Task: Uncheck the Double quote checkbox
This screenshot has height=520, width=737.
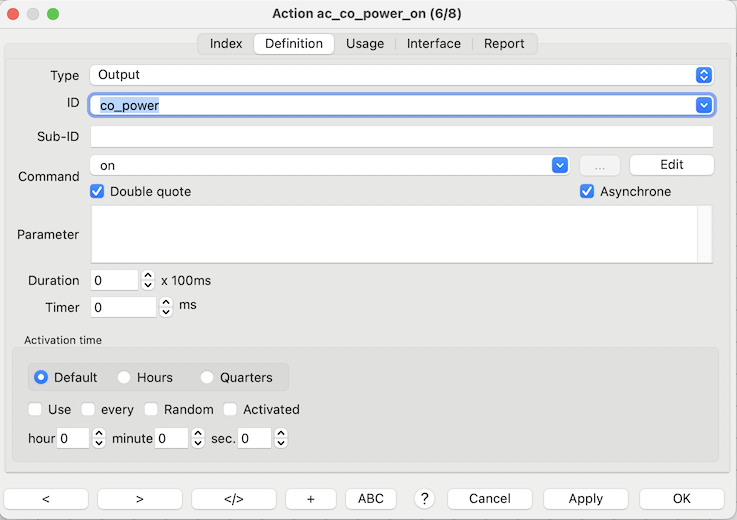Action: point(98,191)
